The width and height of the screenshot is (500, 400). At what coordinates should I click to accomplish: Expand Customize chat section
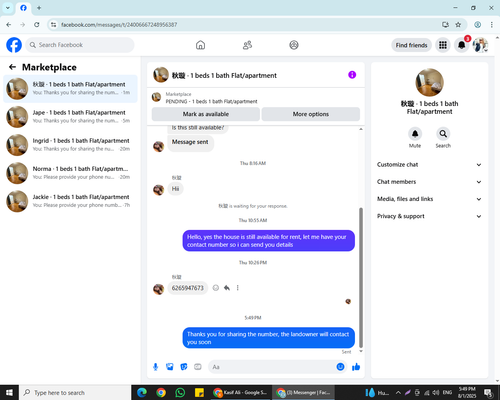429,165
